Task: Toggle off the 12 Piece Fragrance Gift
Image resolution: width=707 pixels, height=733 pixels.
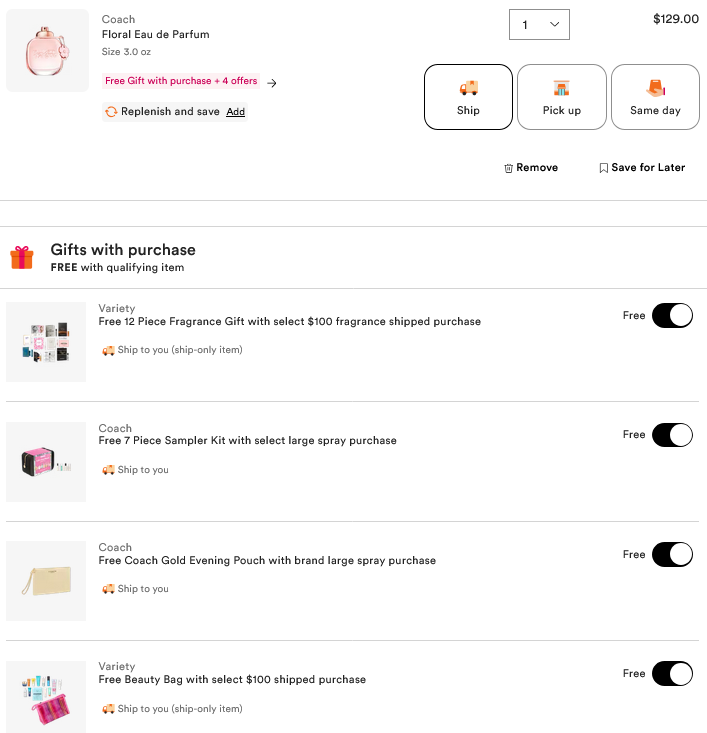Action: [672, 316]
